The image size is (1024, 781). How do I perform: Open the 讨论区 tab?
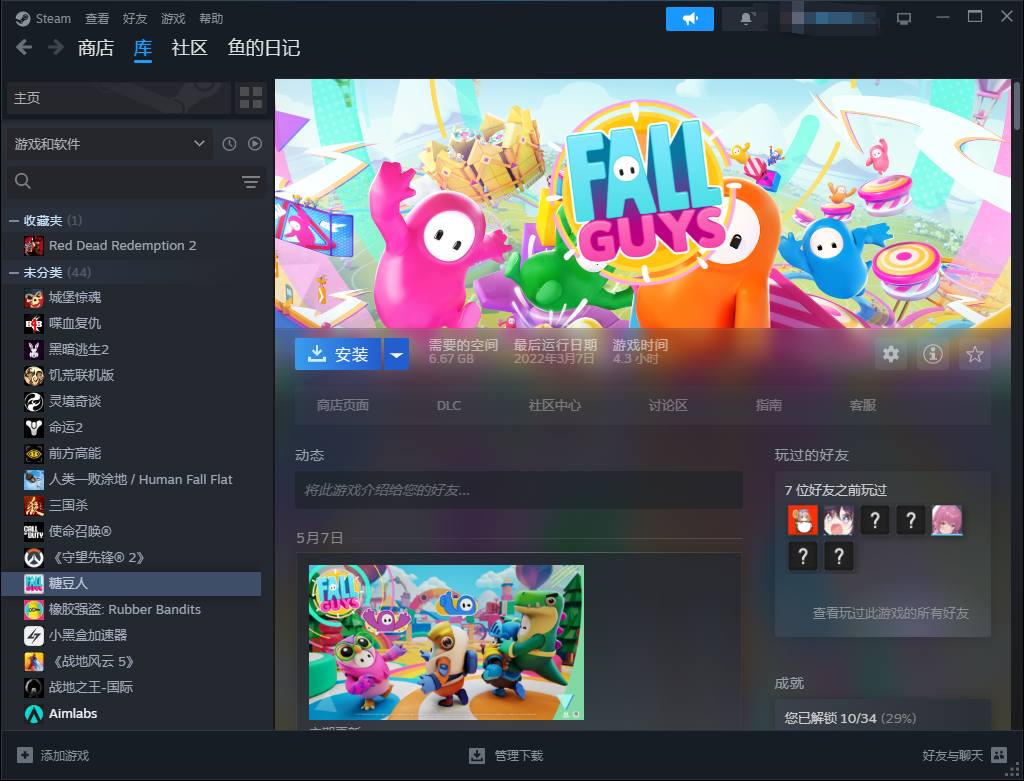tap(668, 406)
